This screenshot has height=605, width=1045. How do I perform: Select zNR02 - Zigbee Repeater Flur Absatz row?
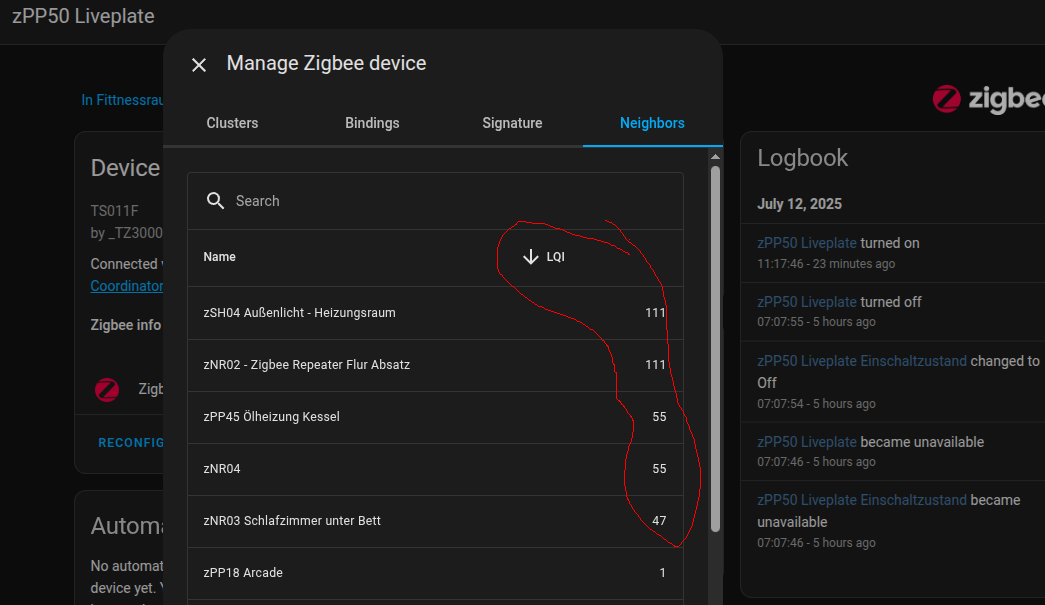(x=435, y=365)
